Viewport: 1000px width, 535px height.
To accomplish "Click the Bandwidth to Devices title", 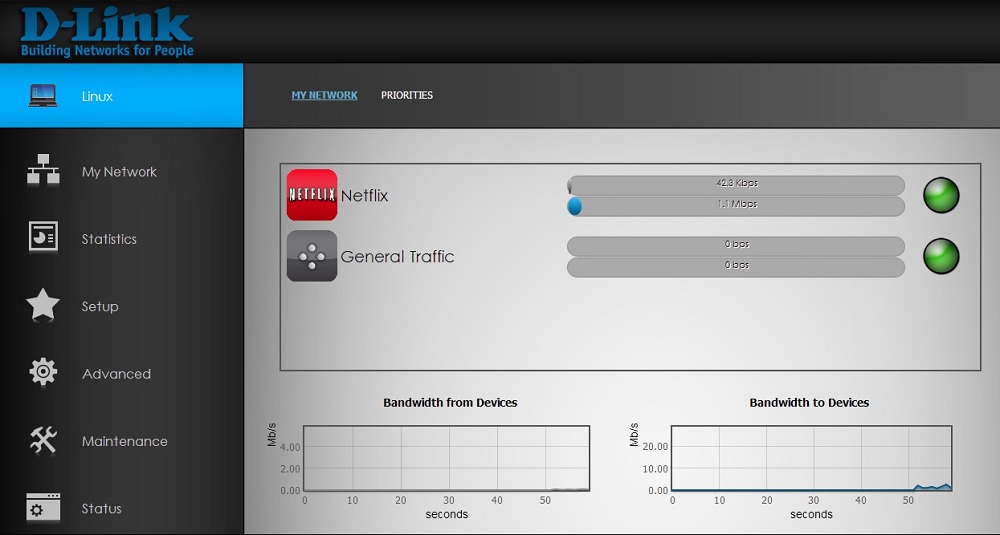I will (x=809, y=402).
